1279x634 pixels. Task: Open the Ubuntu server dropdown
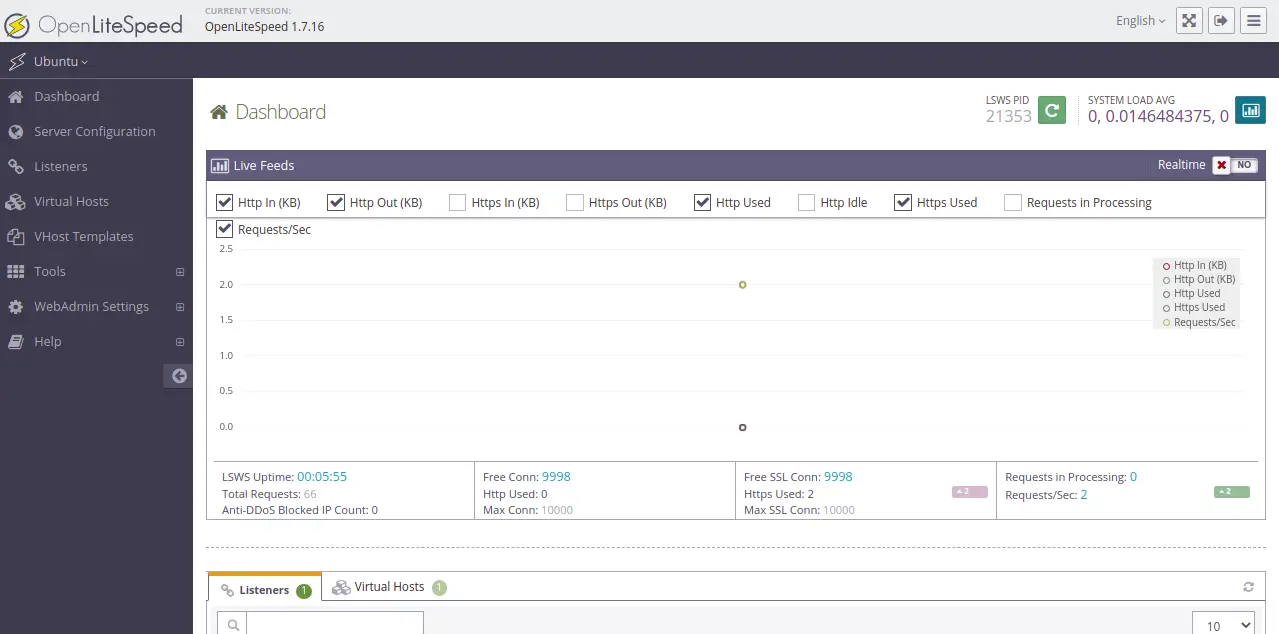point(61,62)
